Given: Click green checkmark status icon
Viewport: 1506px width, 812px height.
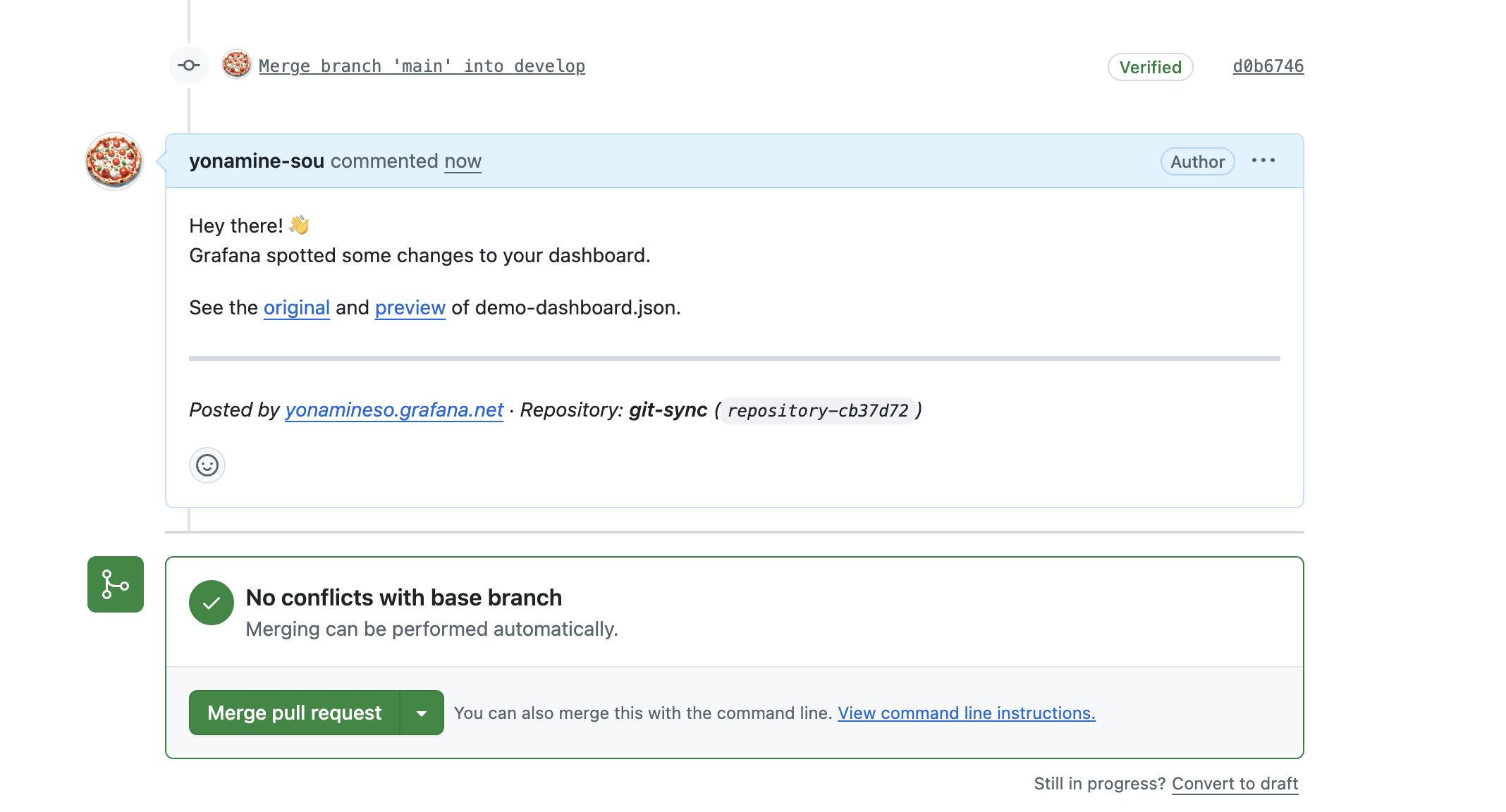Looking at the screenshot, I should (x=211, y=603).
